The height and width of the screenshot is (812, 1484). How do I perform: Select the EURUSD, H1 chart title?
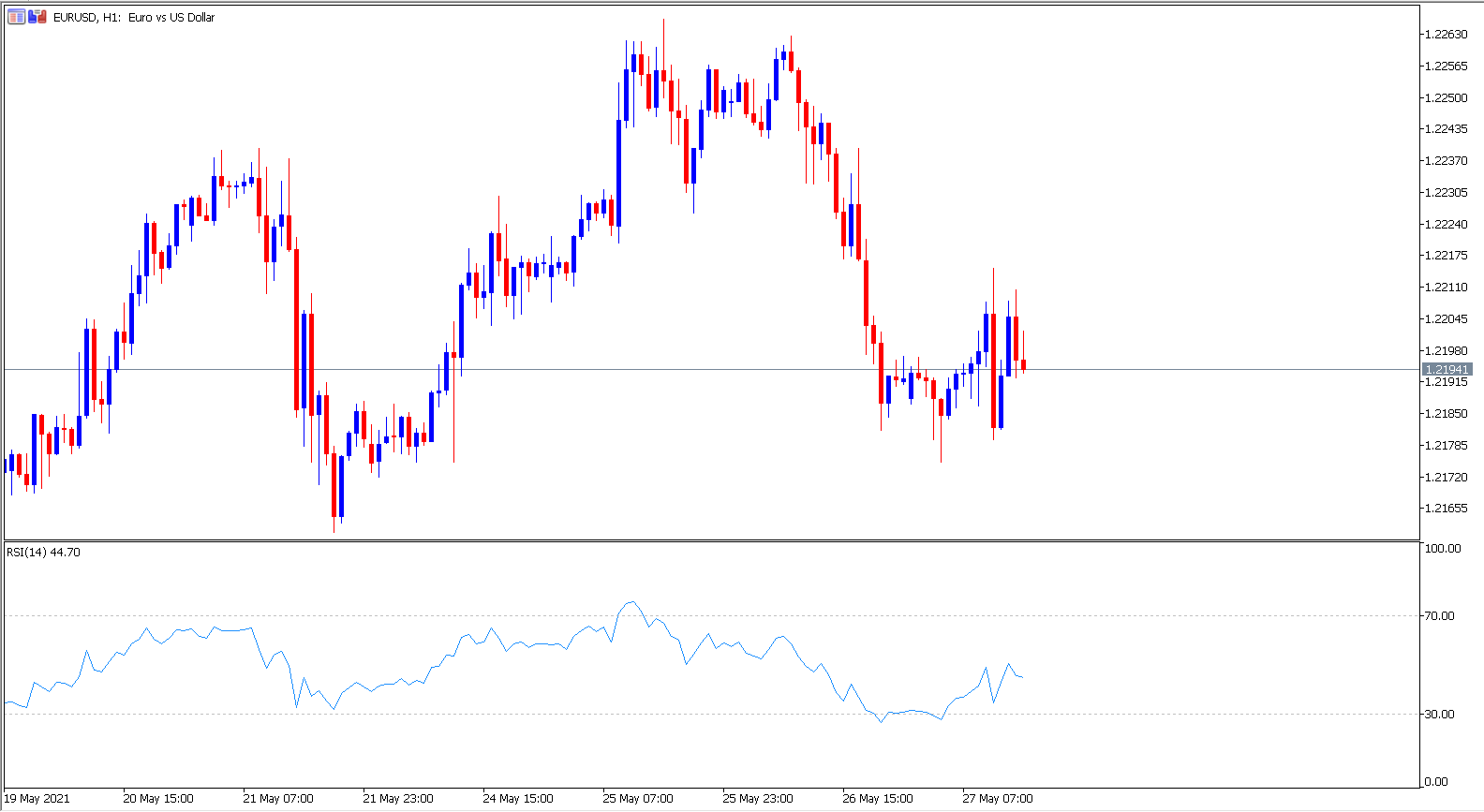pos(134,18)
